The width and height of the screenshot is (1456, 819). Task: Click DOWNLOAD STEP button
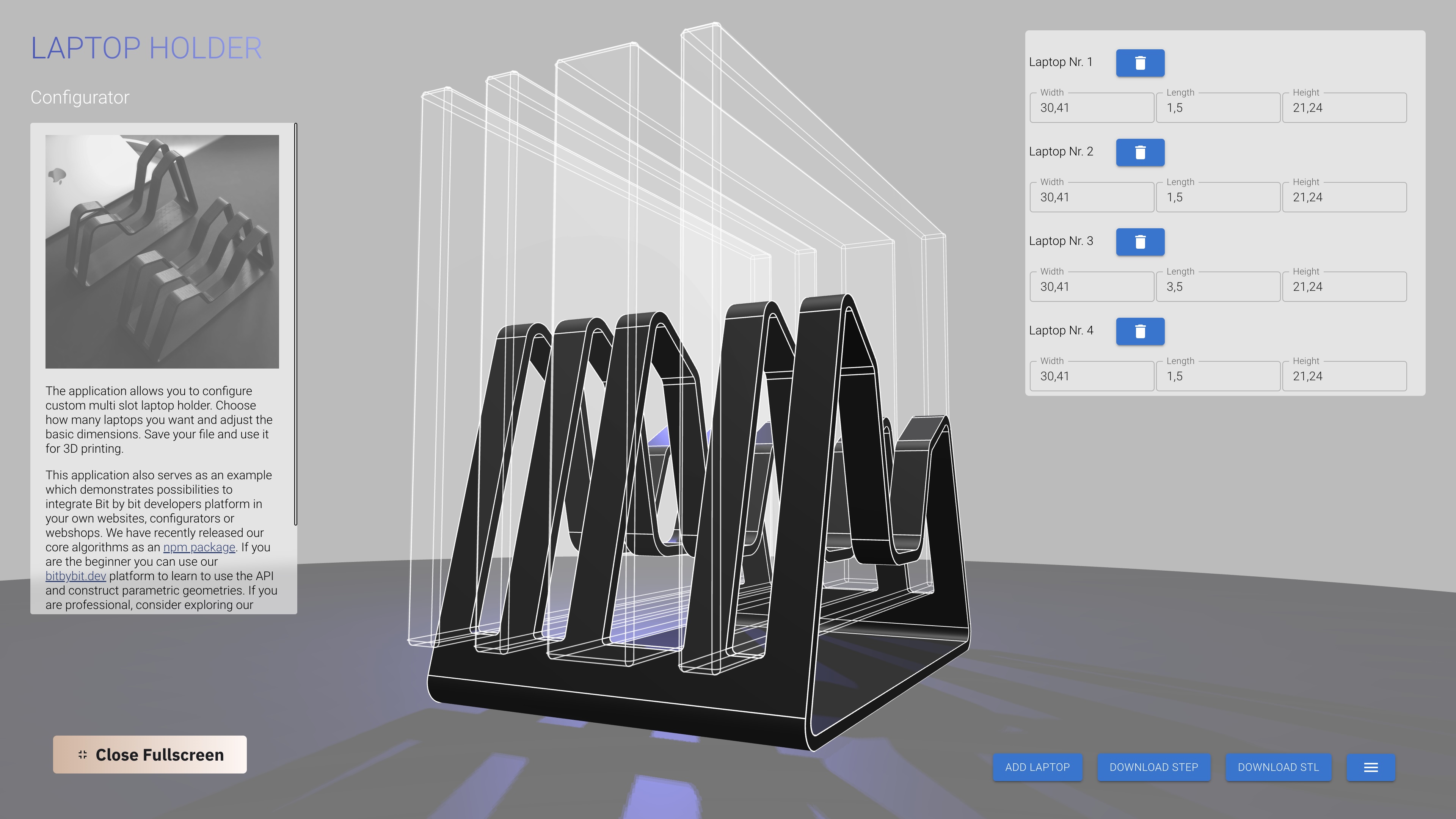1153,767
